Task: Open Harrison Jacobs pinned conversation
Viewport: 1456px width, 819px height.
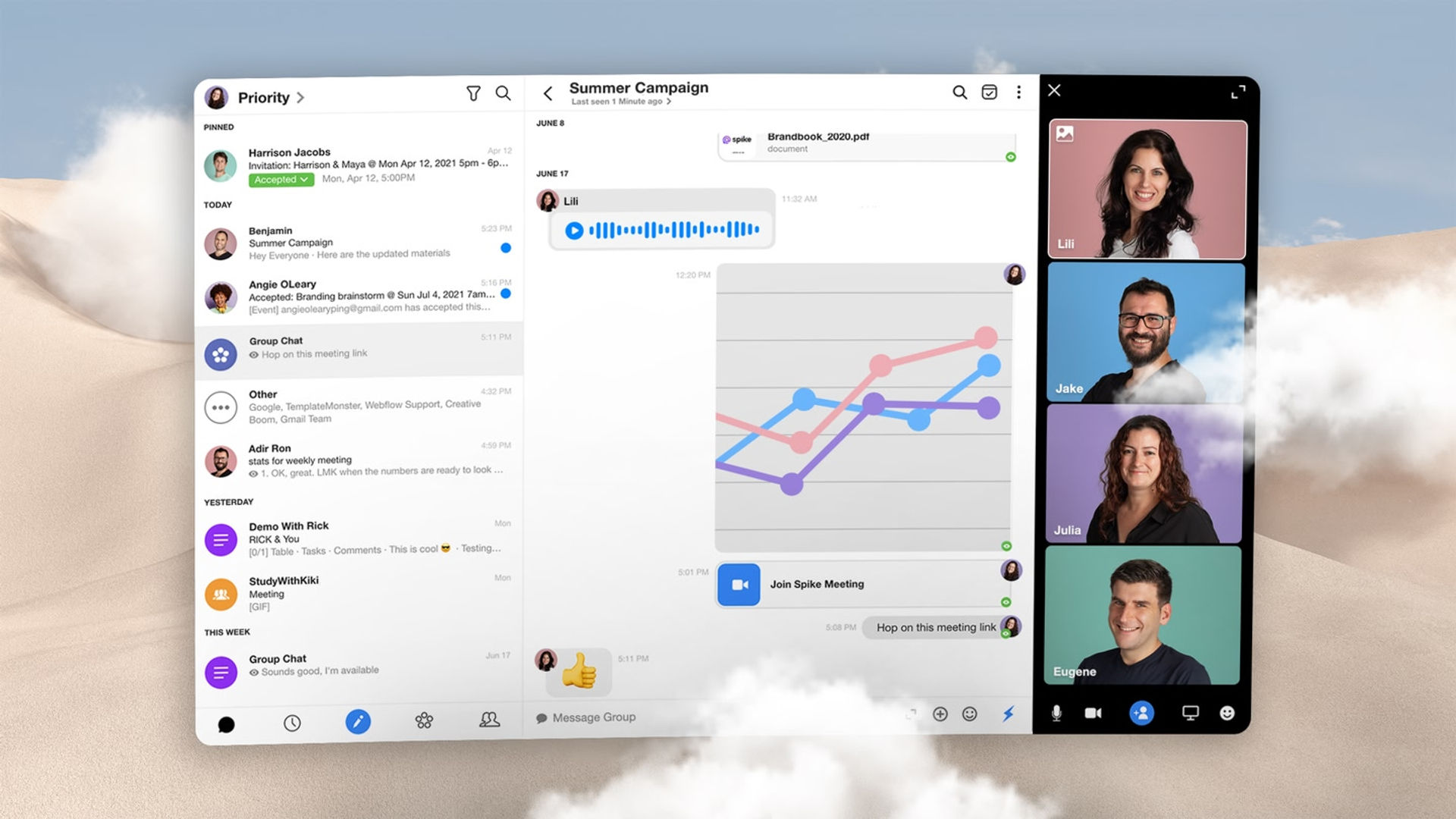Action: 359,165
